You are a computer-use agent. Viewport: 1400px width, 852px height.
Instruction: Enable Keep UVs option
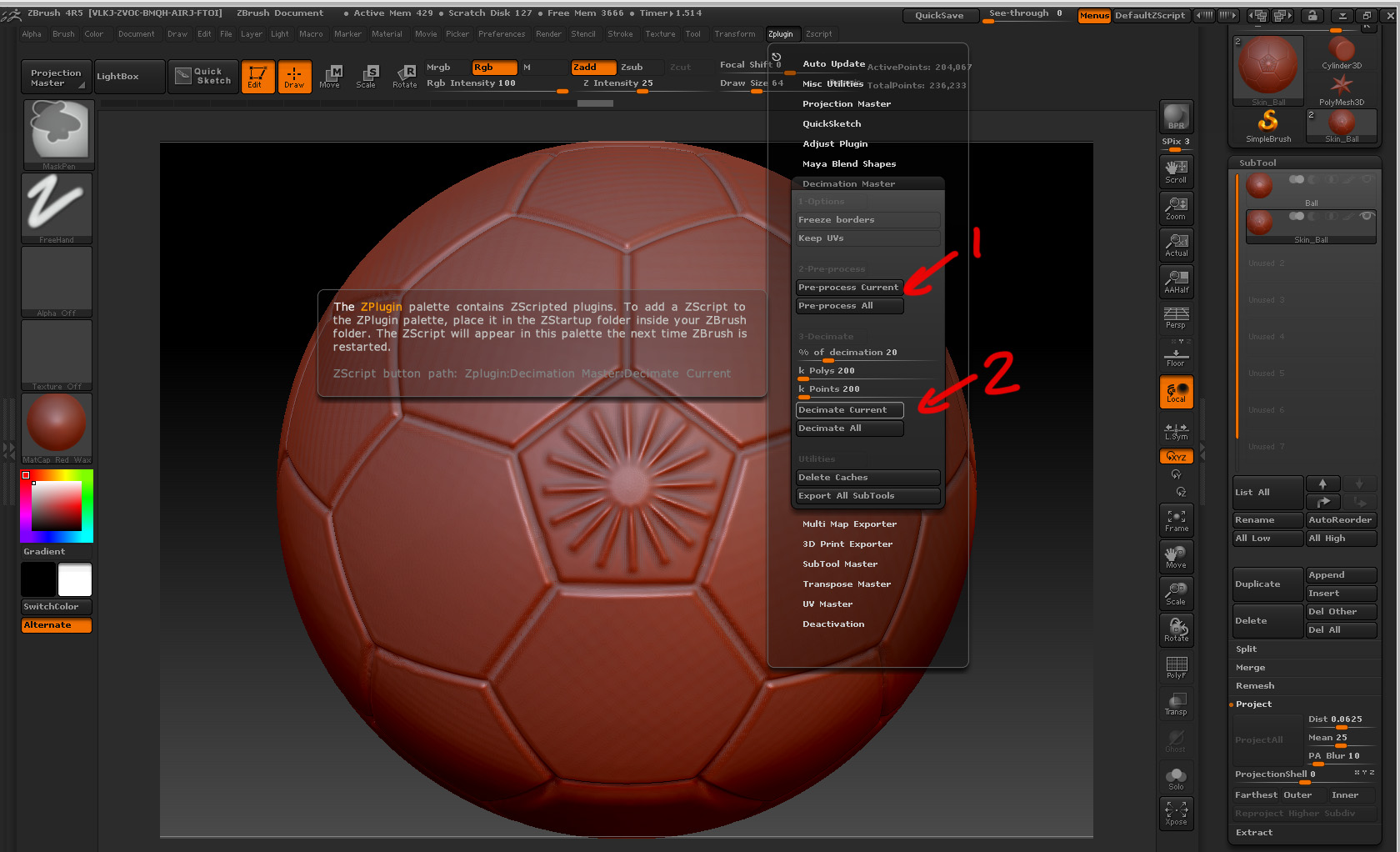(x=867, y=238)
